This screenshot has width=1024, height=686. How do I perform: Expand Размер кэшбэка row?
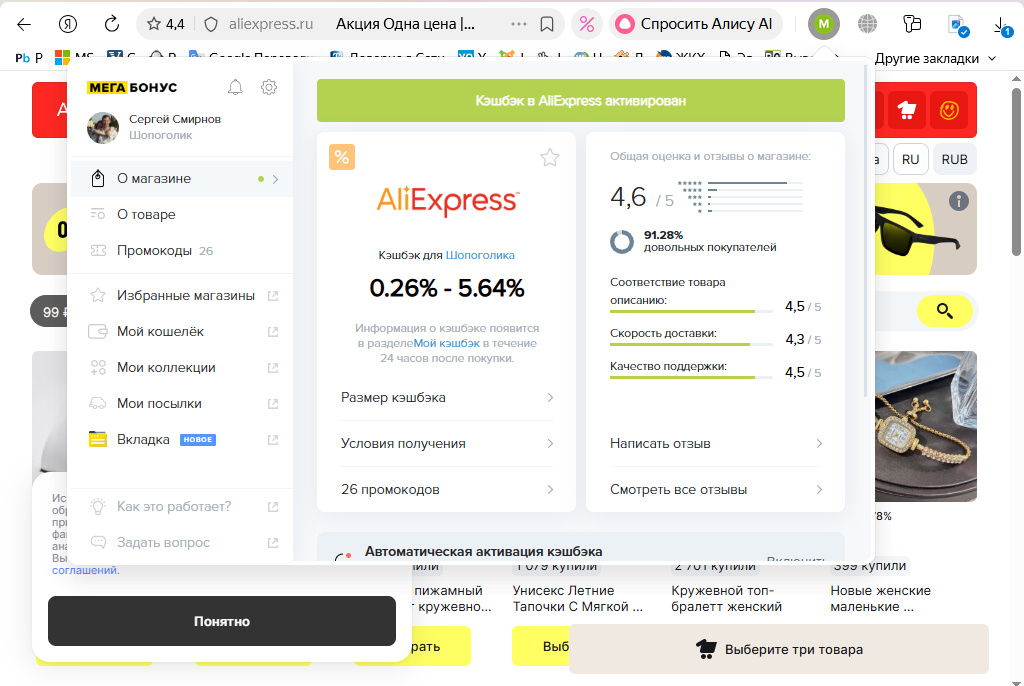(x=447, y=397)
